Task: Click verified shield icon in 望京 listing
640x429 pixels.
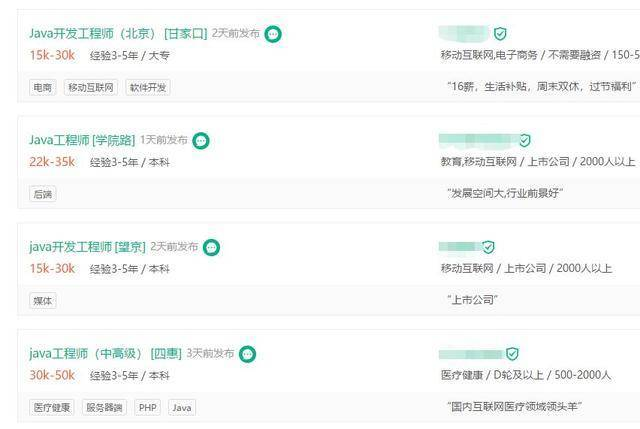Action: [488, 247]
